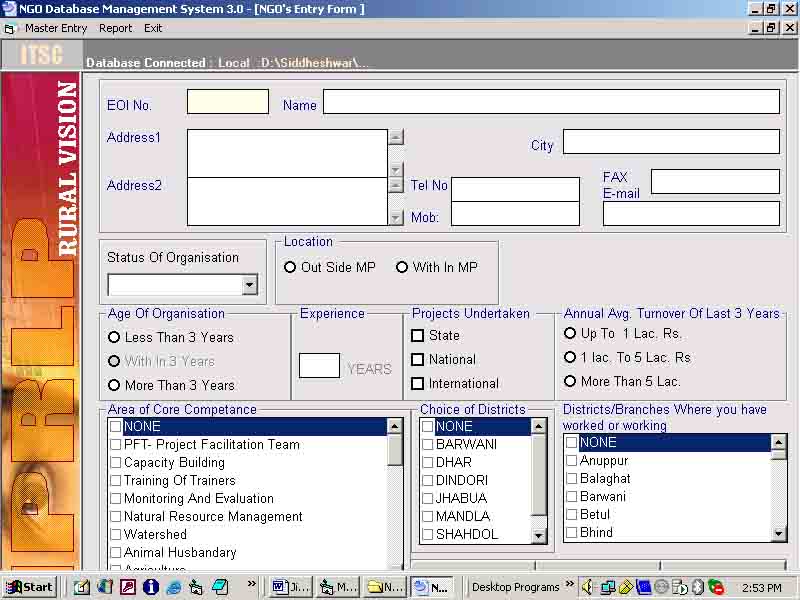Check State projects undertaken

[x=417, y=335]
